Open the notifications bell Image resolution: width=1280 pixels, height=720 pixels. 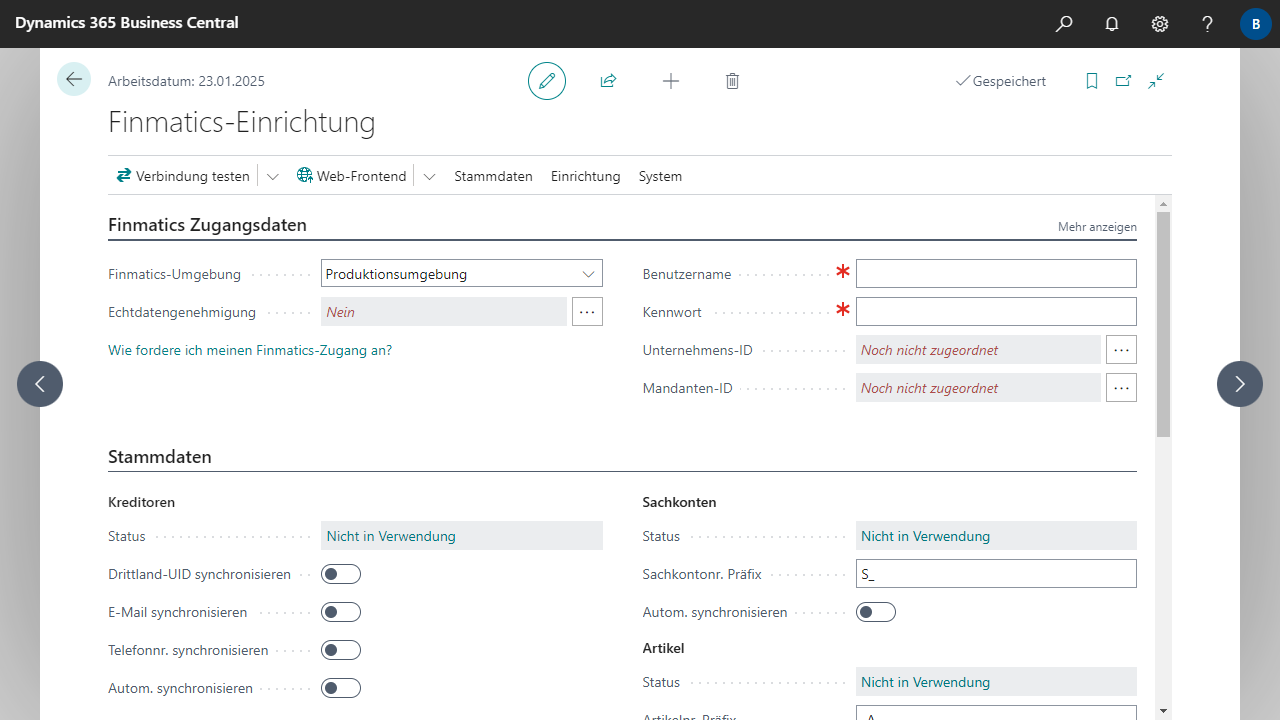pos(1112,24)
